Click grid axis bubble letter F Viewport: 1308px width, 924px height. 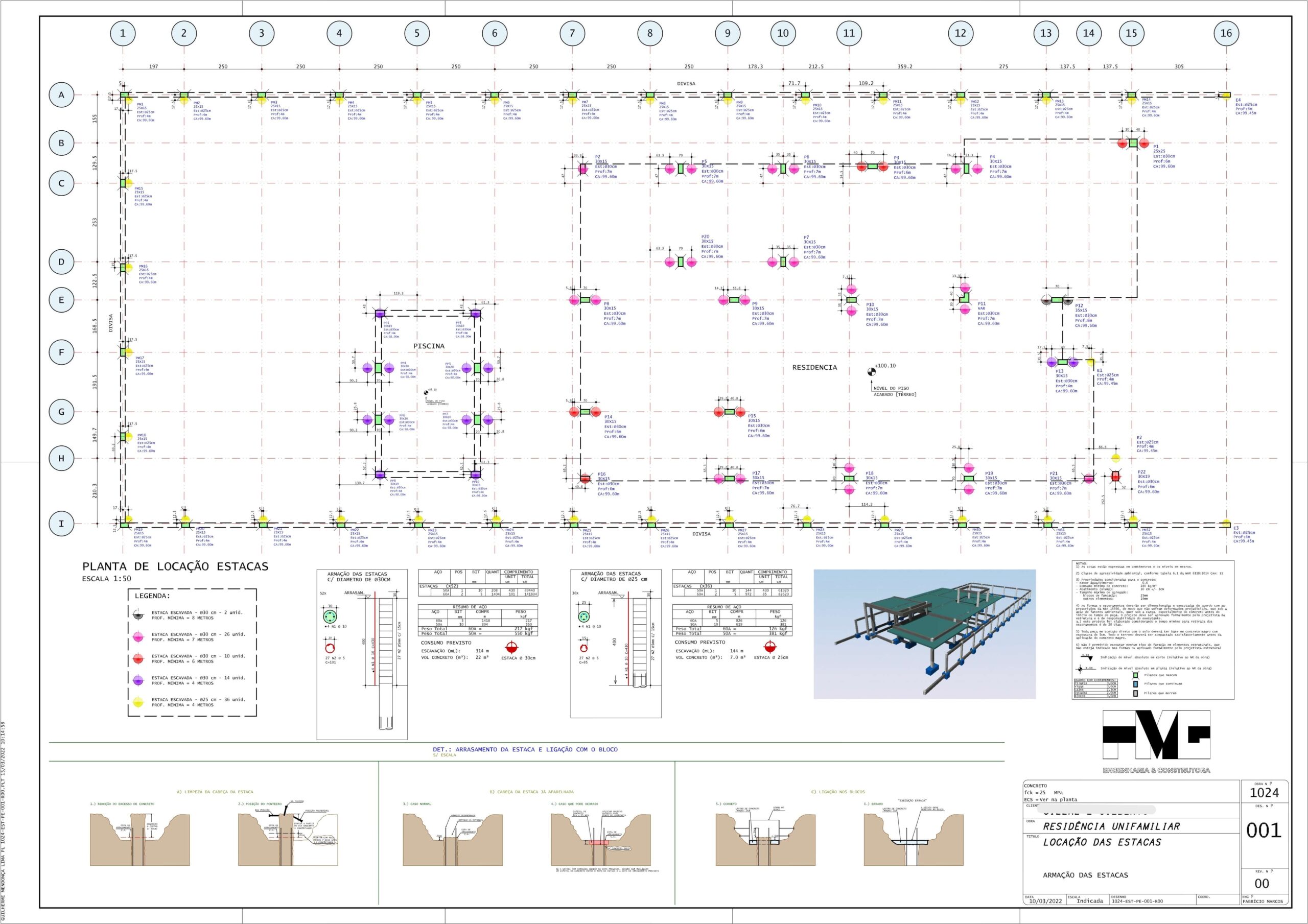[x=61, y=352]
